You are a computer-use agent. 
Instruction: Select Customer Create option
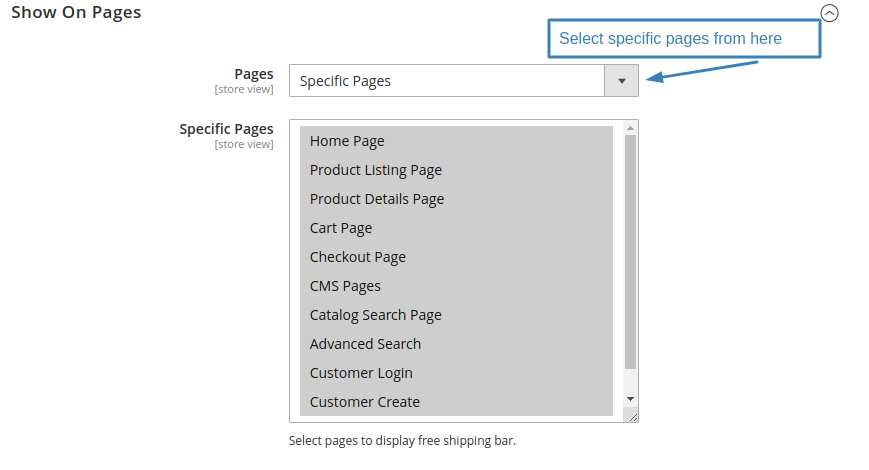[x=456, y=401]
